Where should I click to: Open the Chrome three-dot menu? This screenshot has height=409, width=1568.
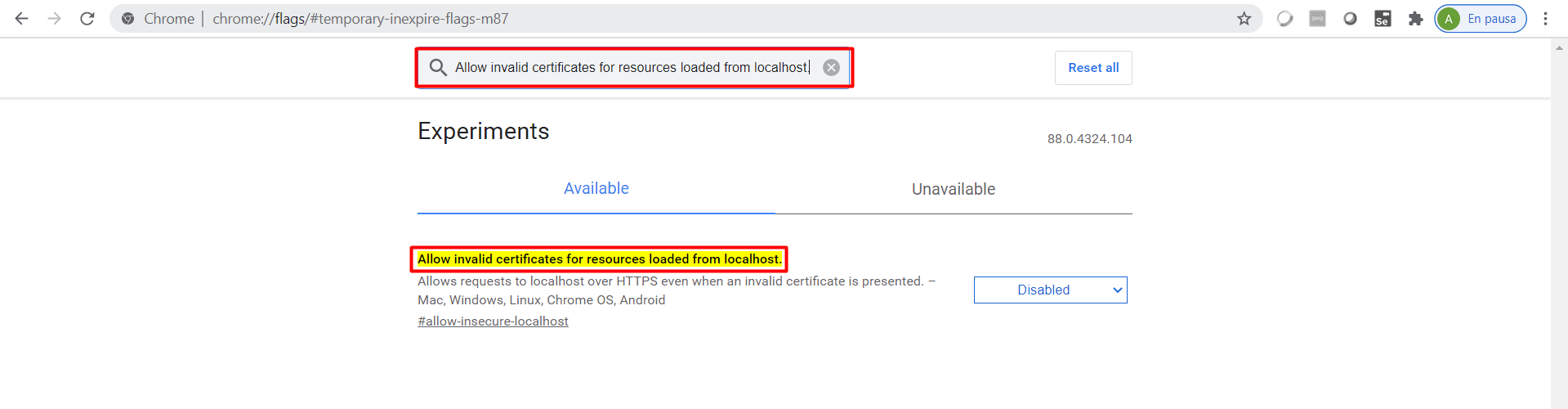point(1545,19)
